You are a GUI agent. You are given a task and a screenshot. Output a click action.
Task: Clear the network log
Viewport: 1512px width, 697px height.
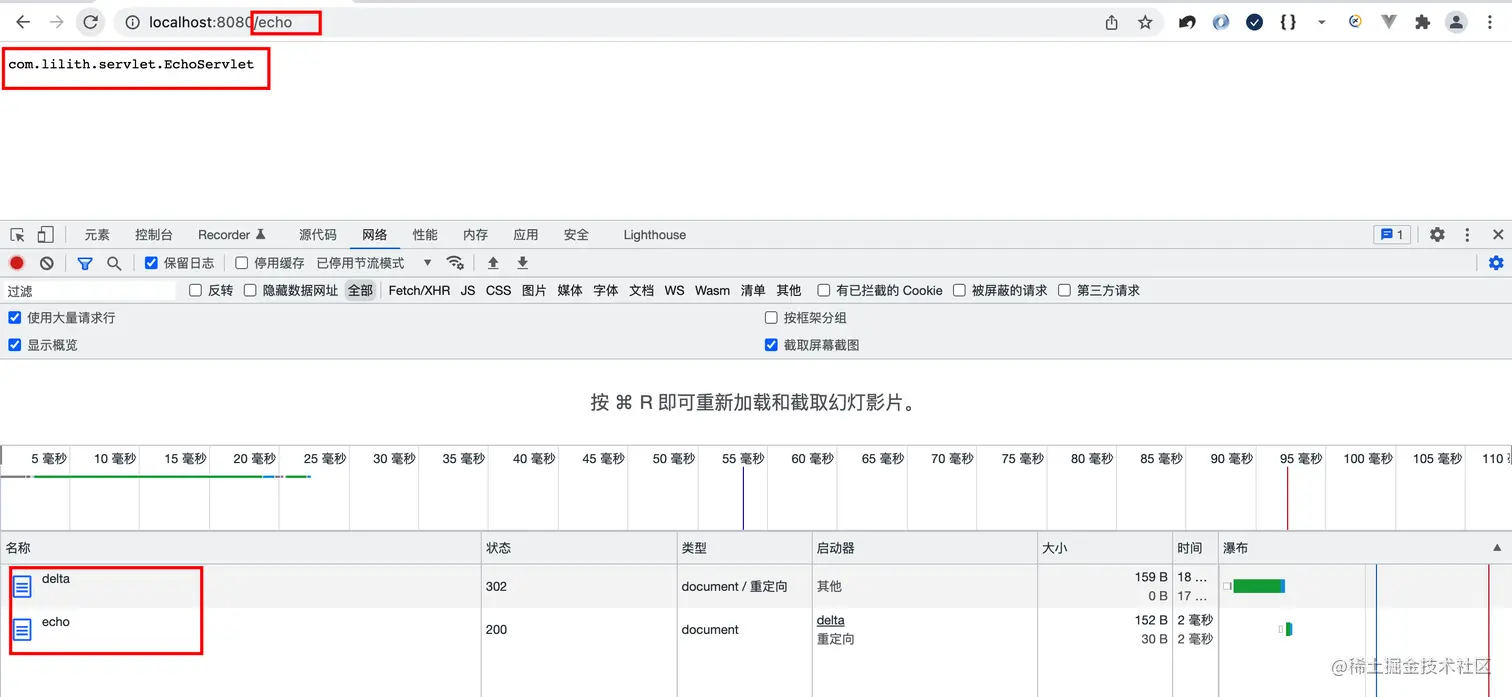tap(47, 263)
